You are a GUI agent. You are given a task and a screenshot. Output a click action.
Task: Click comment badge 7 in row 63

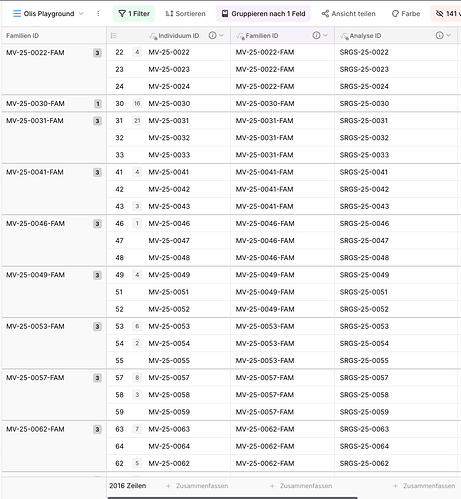137,429
